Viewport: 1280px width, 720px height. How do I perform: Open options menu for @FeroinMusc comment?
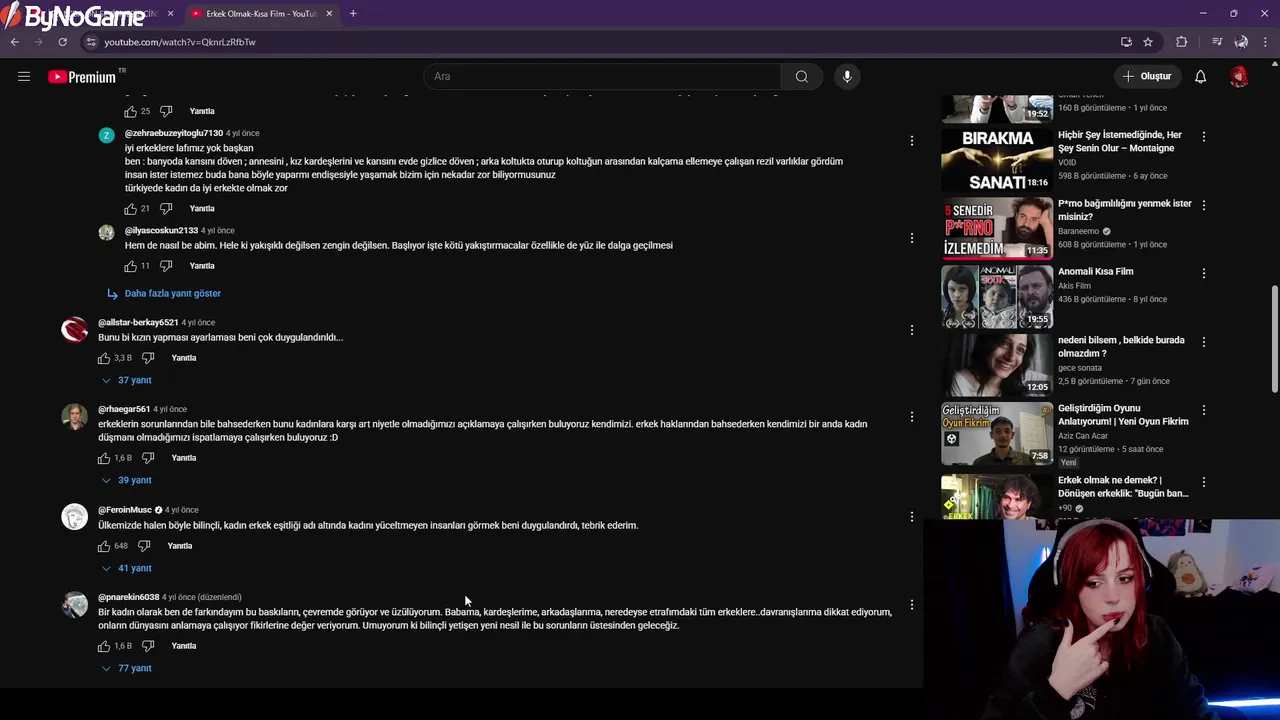click(911, 517)
